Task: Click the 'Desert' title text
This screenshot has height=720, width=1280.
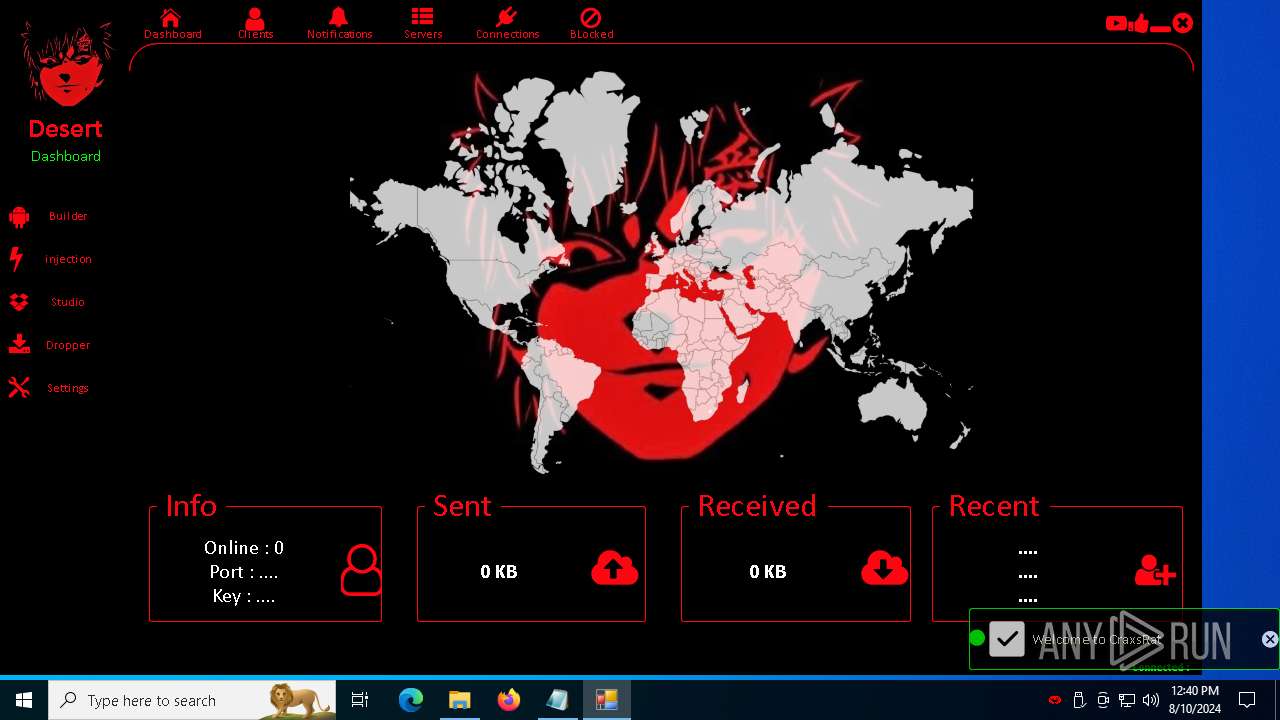Action: coord(66,129)
